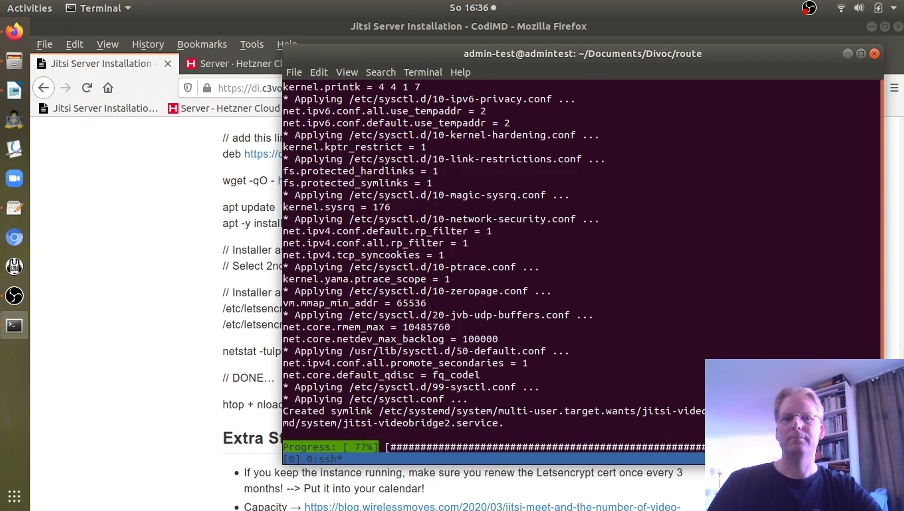Switch to Jitsi Server Installation tab
Screen dimensions: 904x511
pyautogui.click(x=104, y=63)
